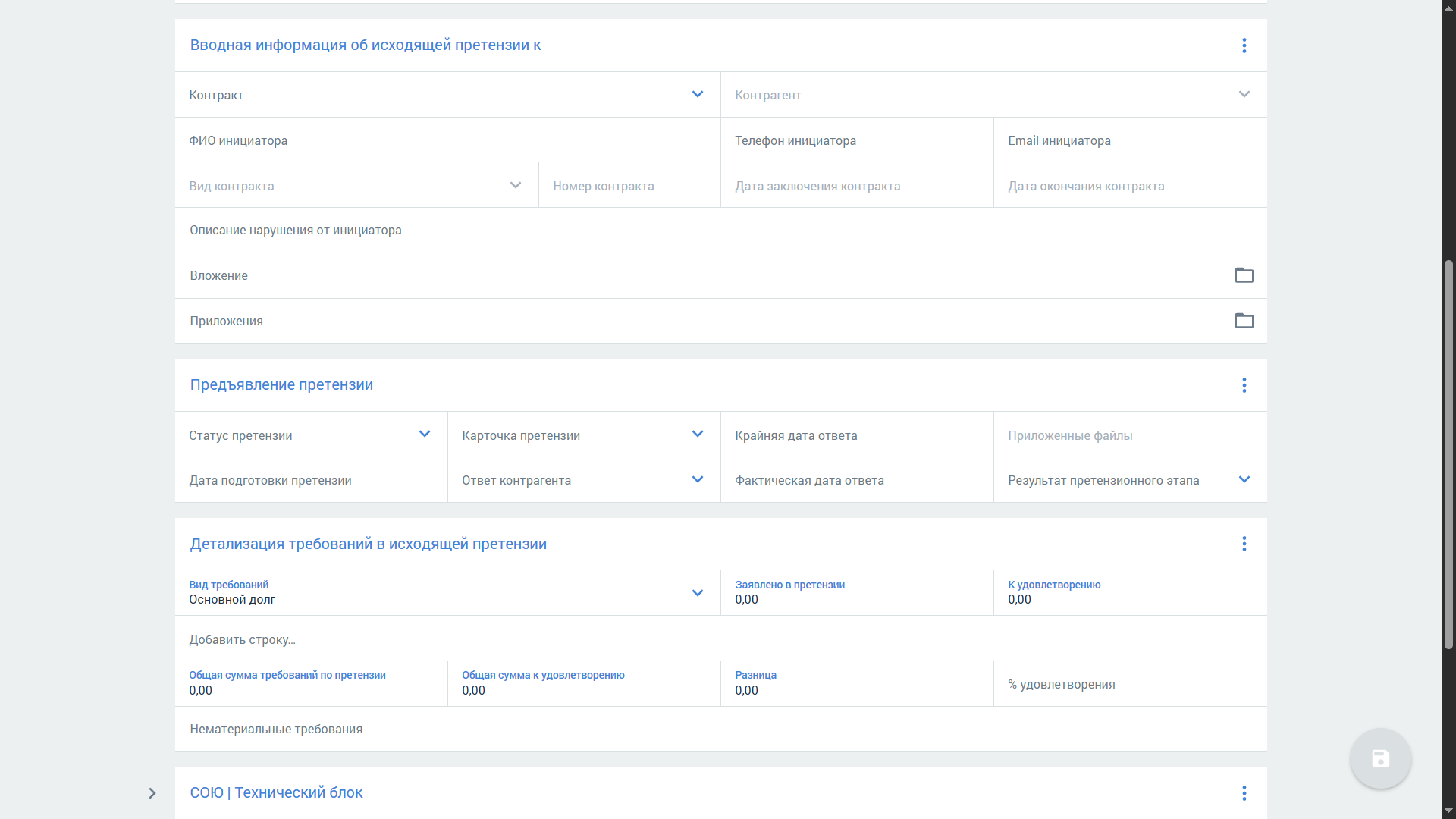Click Детализация требований в исходящей претензии heading
Viewport: 1456px width, 819px height.
pos(368,544)
